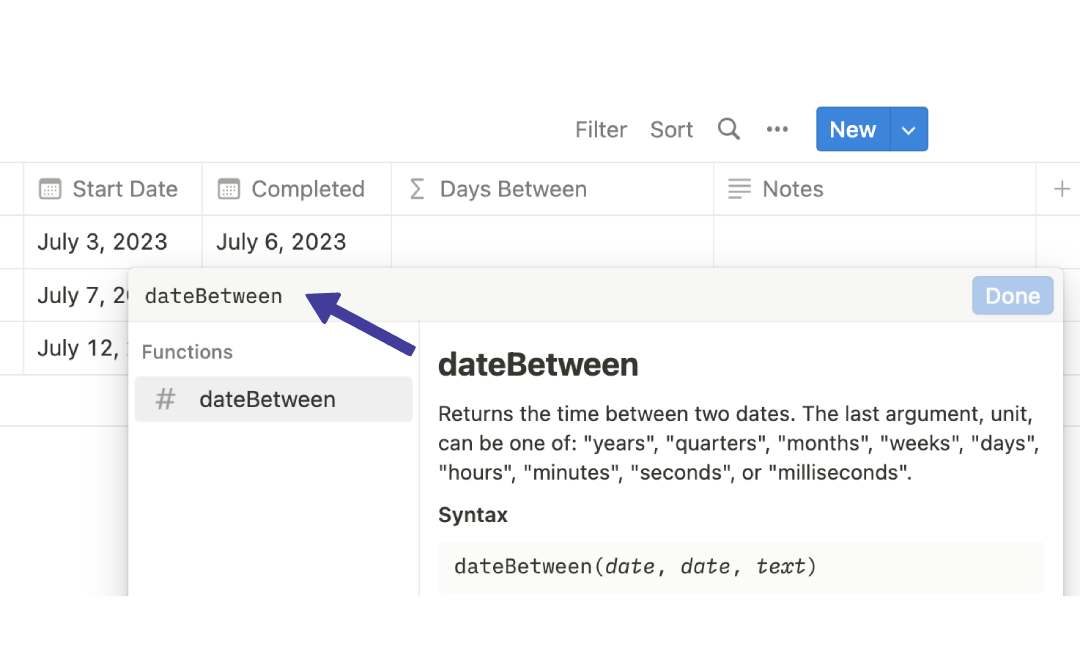Click hash icon next to dateBetween
The image size is (1080, 648).
tap(166, 399)
